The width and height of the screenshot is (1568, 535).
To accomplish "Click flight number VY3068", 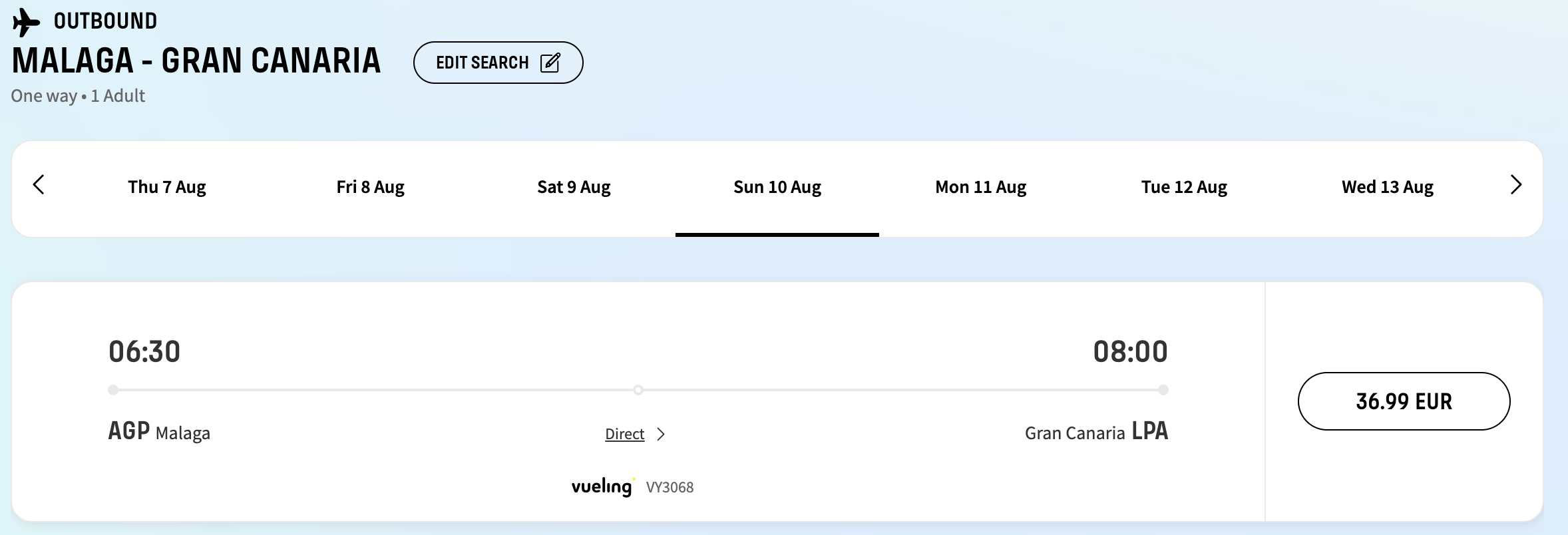I will coord(670,488).
